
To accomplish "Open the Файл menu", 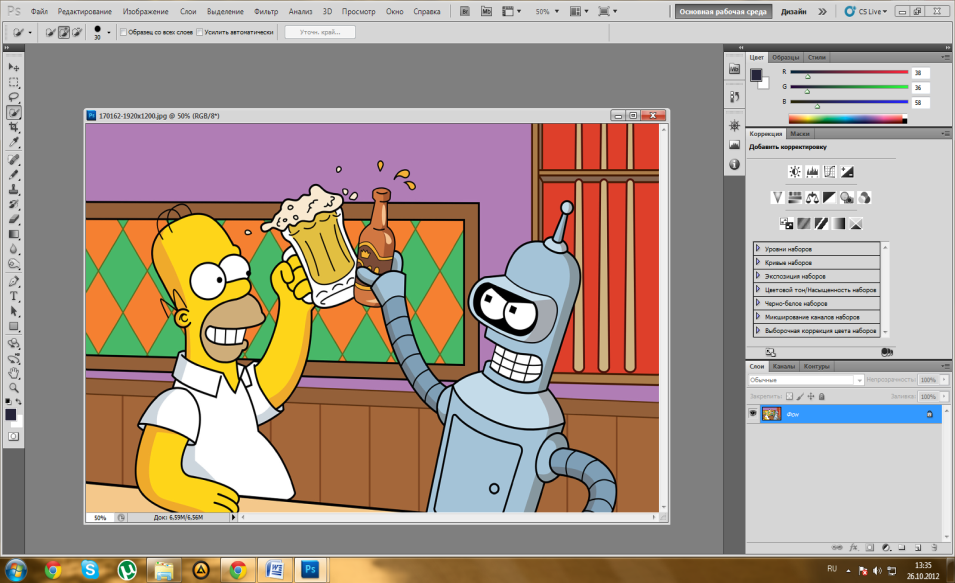I will (x=39, y=11).
